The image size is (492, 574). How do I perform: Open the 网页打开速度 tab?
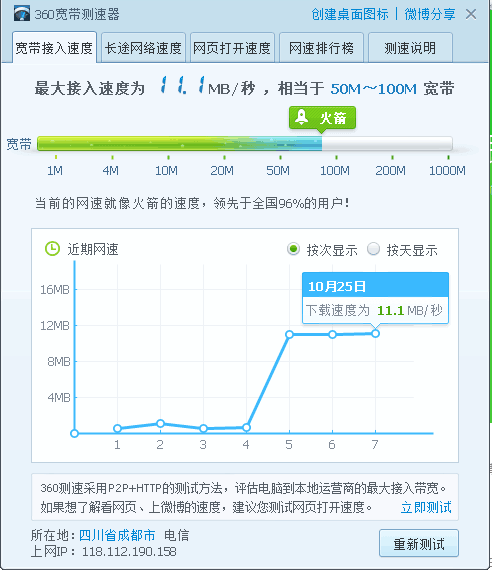[x=232, y=48]
